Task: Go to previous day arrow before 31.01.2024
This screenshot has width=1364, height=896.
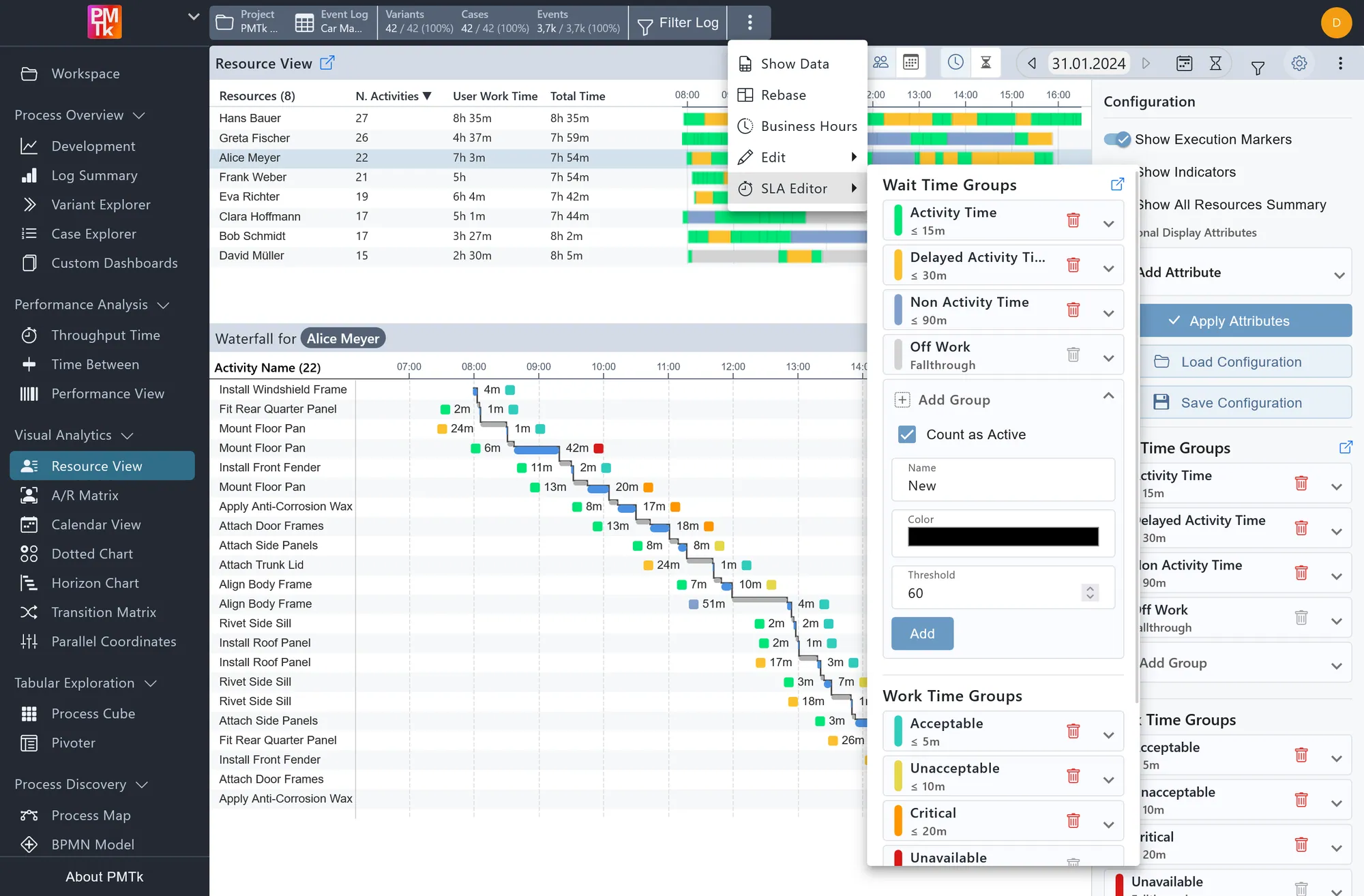Action: 1032,63
